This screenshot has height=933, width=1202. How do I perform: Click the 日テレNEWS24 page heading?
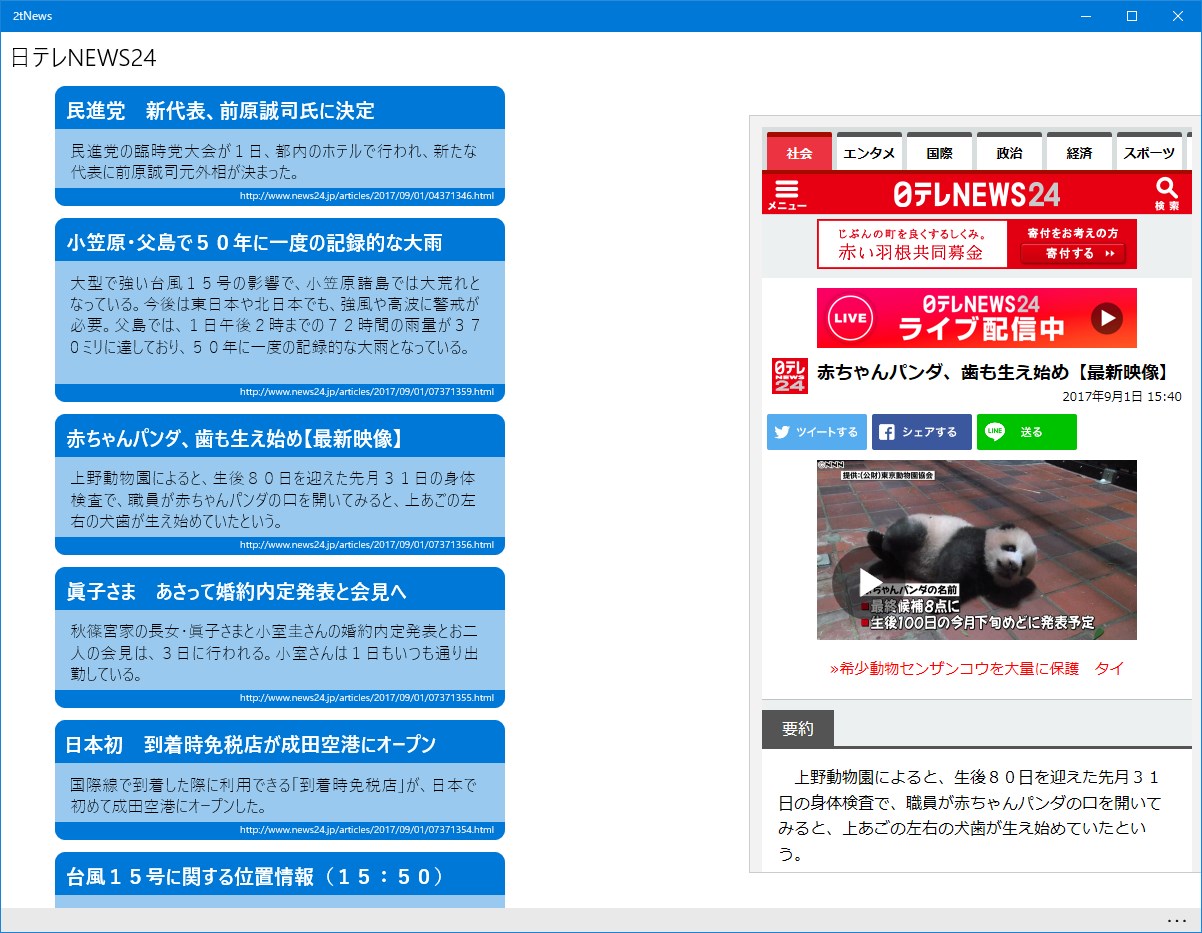click(84, 58)
